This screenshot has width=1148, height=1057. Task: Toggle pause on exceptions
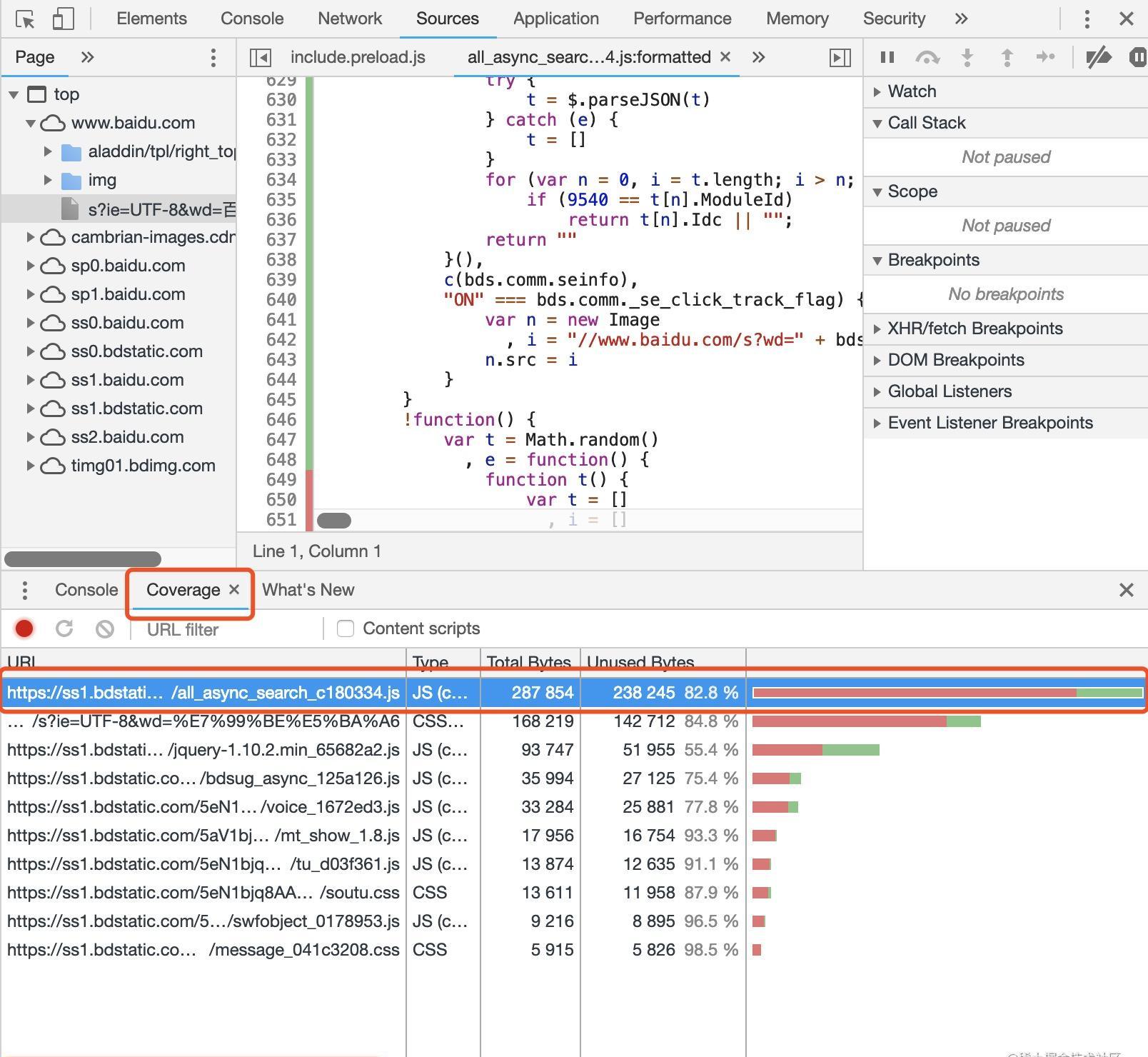[1138, 57]
